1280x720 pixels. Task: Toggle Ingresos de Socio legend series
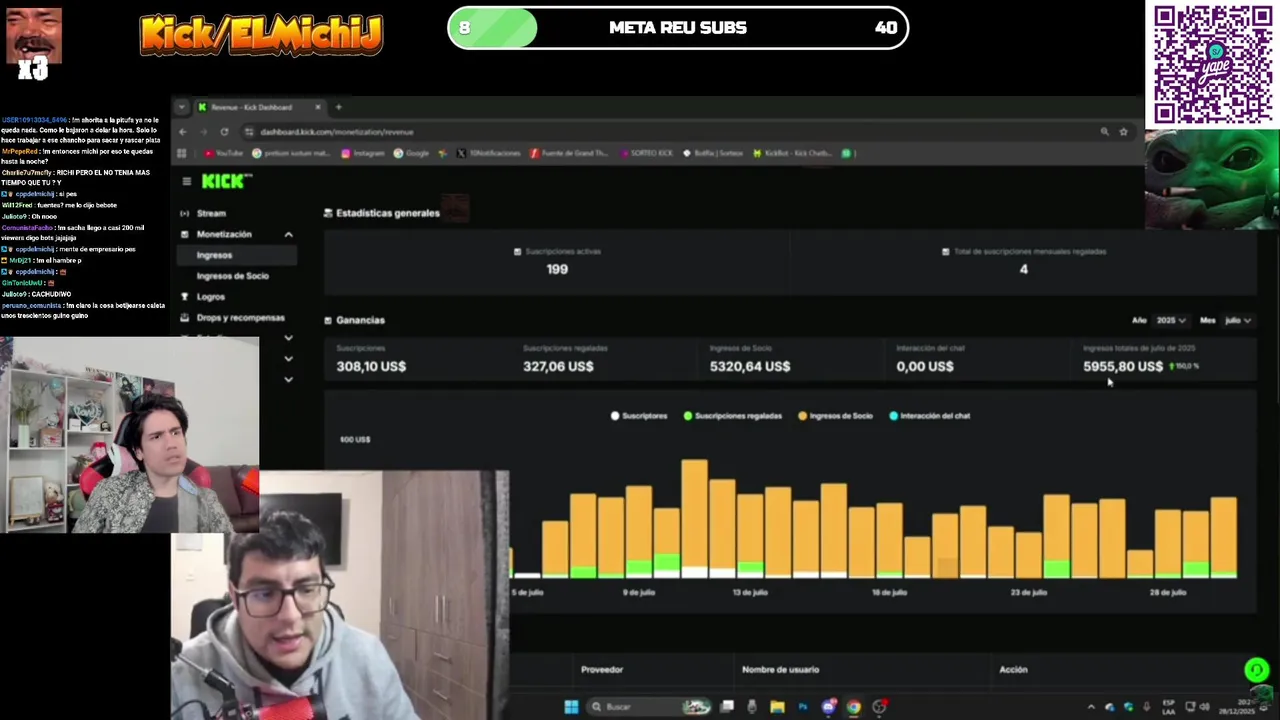tap(835, 416)
